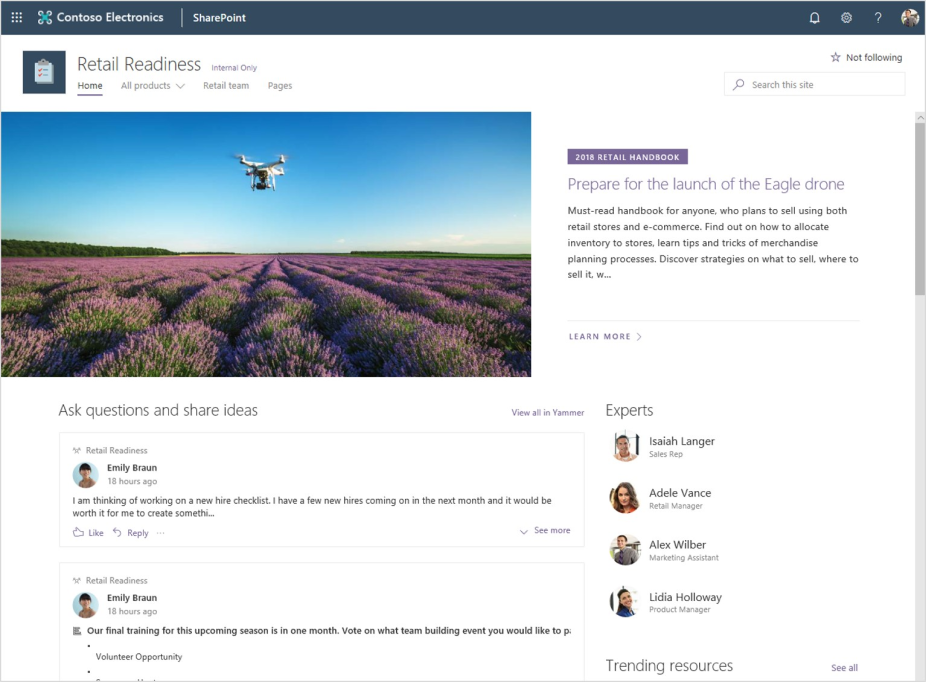Open the ellipsis menu on first post
The image size is (926, 682).
tap(161, 533)
